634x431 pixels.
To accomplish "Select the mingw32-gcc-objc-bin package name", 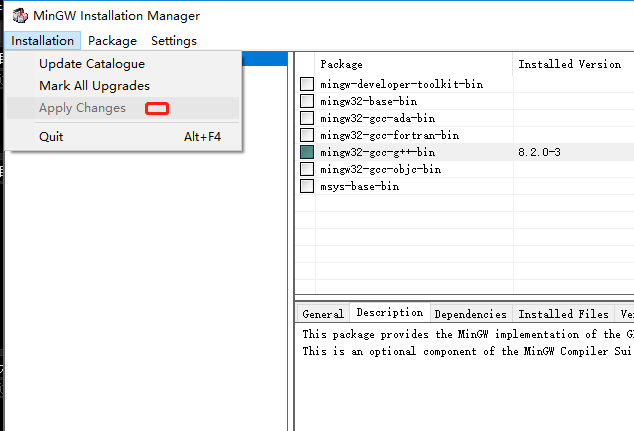I will [380, 169].
